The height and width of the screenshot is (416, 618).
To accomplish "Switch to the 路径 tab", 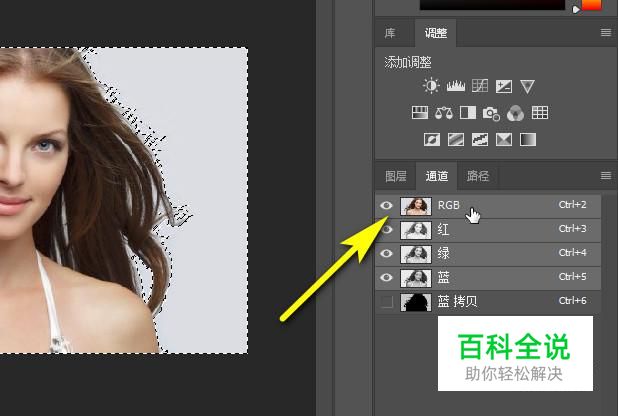I will 478,176.
